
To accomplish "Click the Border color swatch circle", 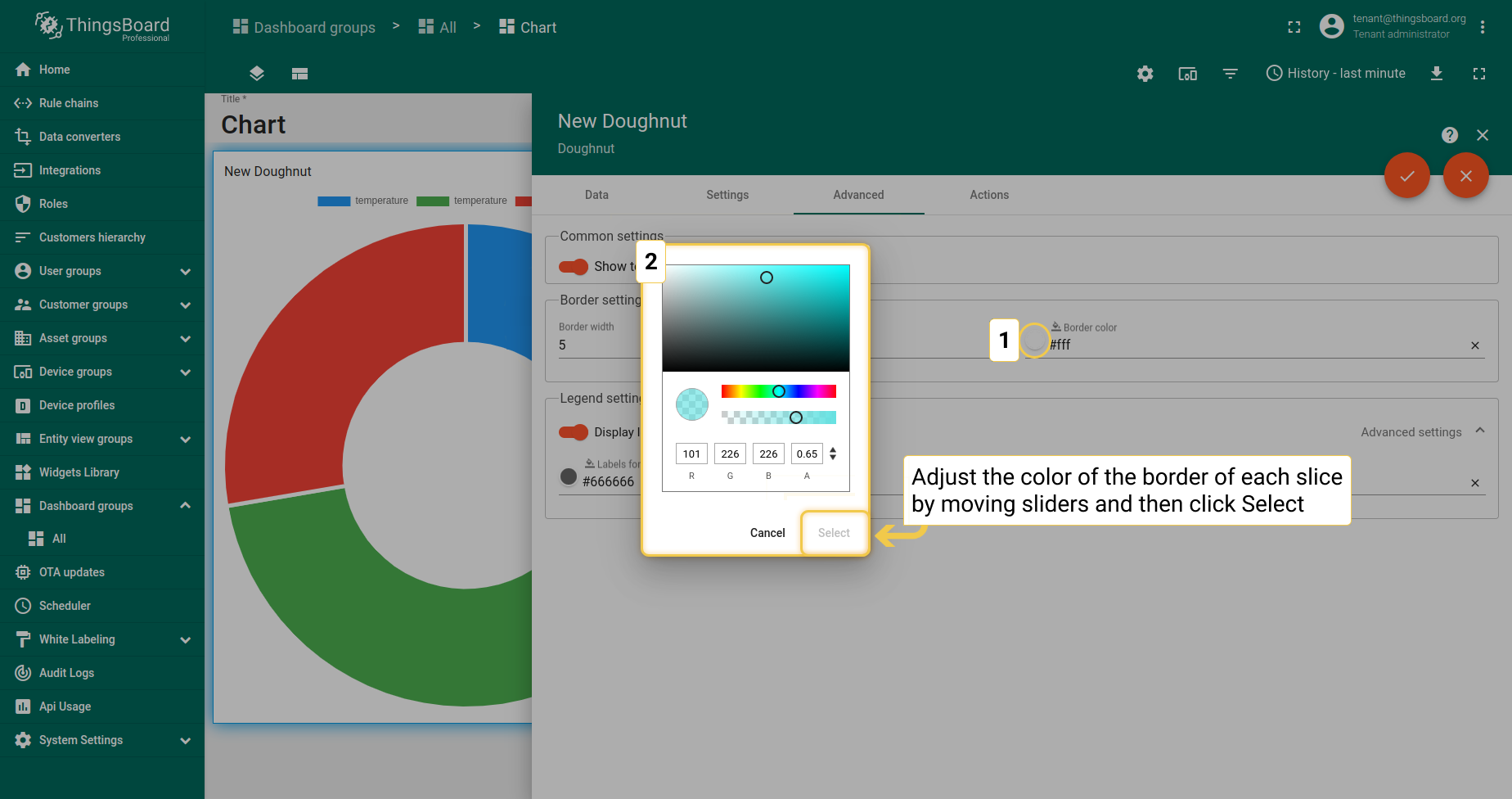I will pos(1035,340).
